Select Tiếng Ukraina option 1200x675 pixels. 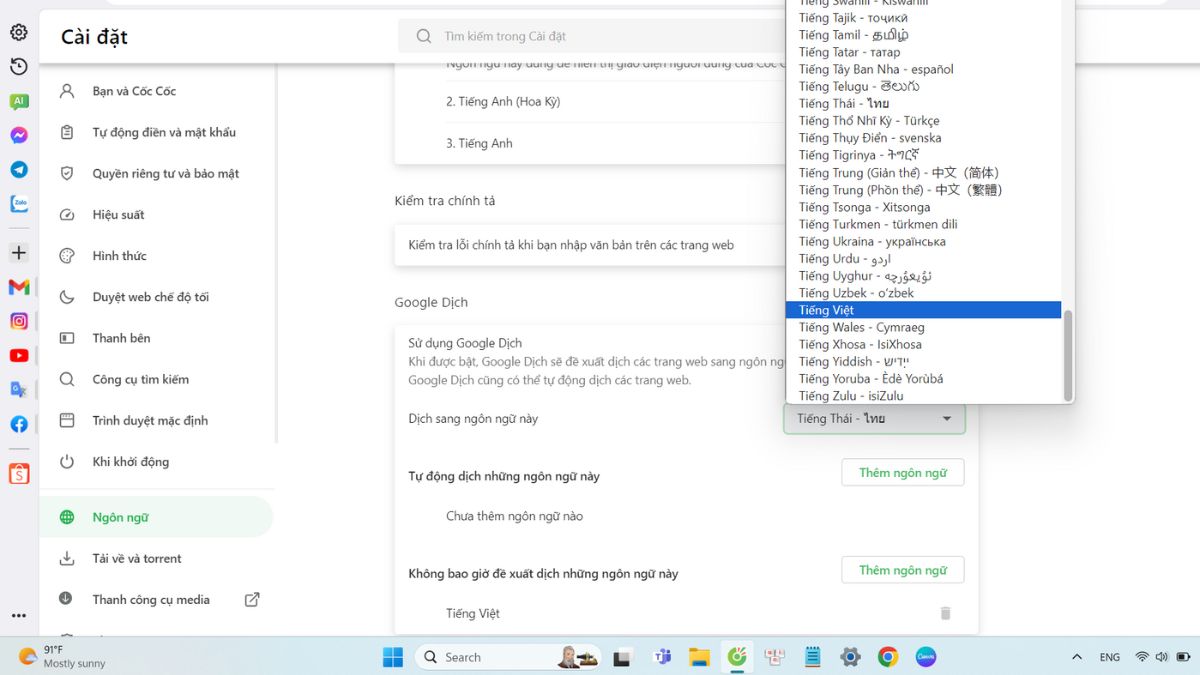pos(923,241)
